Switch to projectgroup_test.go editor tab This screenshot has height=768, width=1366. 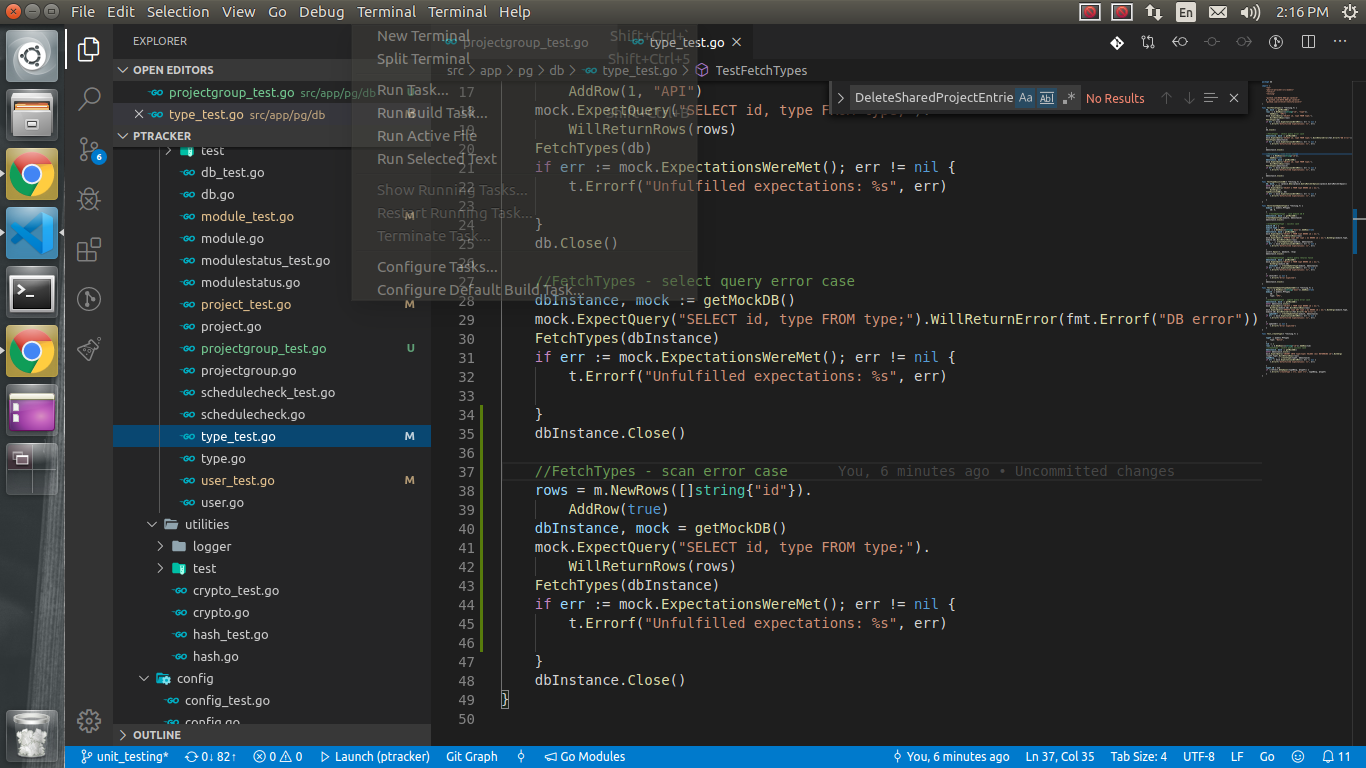[x=525, y=43]
